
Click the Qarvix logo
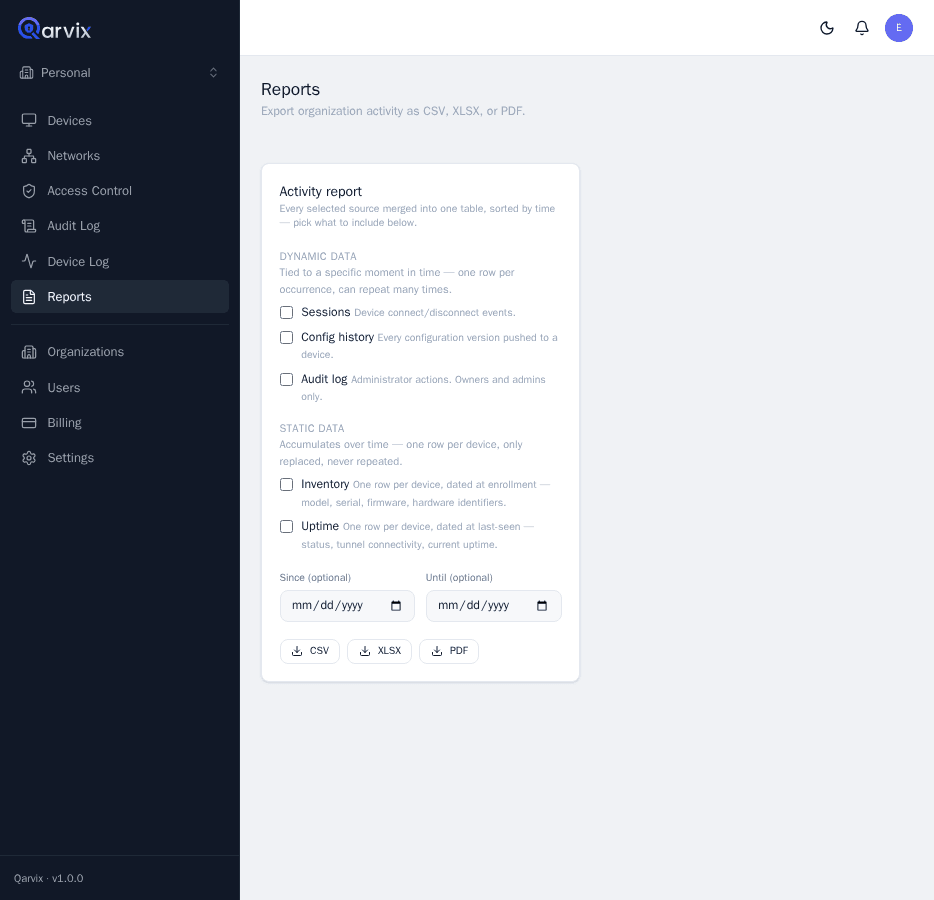point(54,29)
